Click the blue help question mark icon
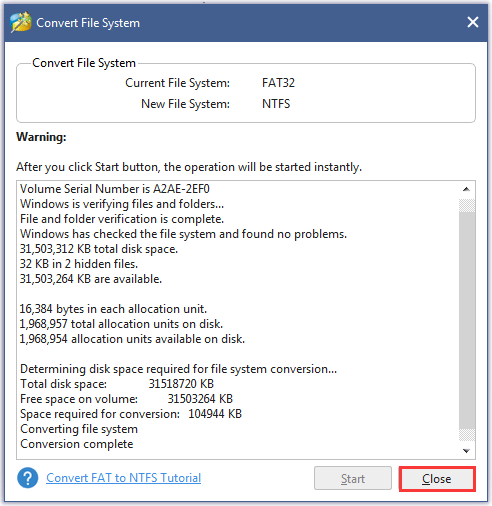This screenshot has height=506, width=492. click(x=28, y=478)
